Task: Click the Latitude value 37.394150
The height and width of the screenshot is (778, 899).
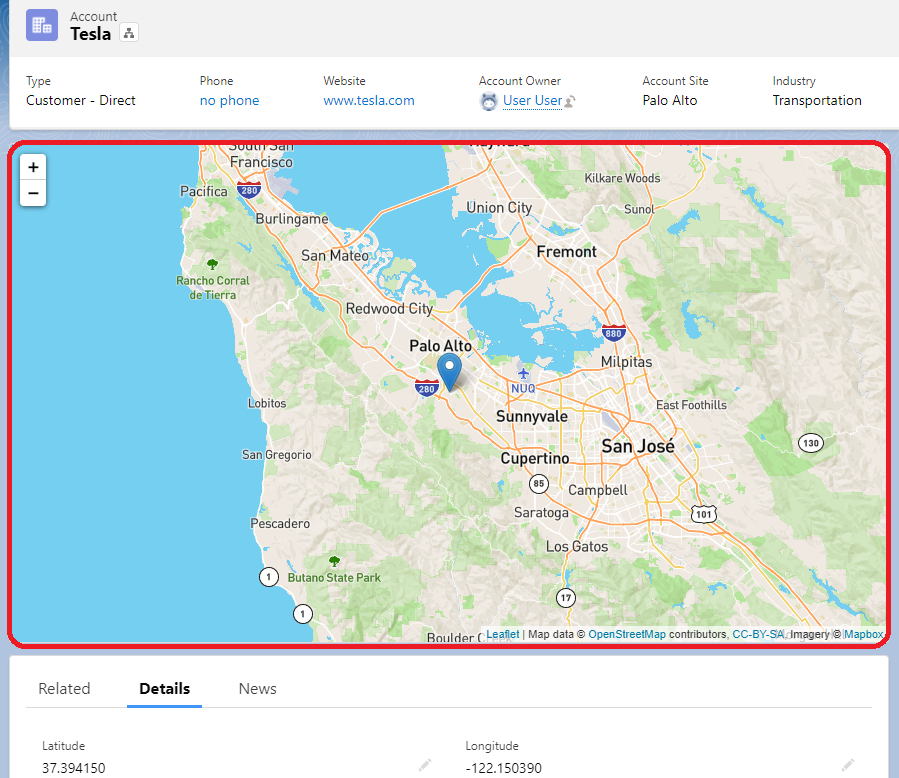Action: [x=73, y=768]
